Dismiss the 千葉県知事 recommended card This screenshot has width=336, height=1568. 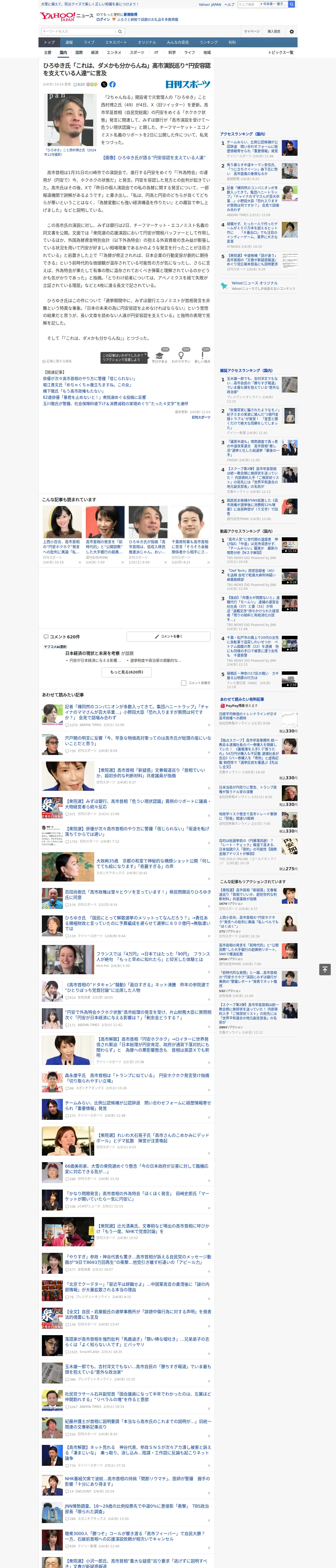(x=208, y=562)
